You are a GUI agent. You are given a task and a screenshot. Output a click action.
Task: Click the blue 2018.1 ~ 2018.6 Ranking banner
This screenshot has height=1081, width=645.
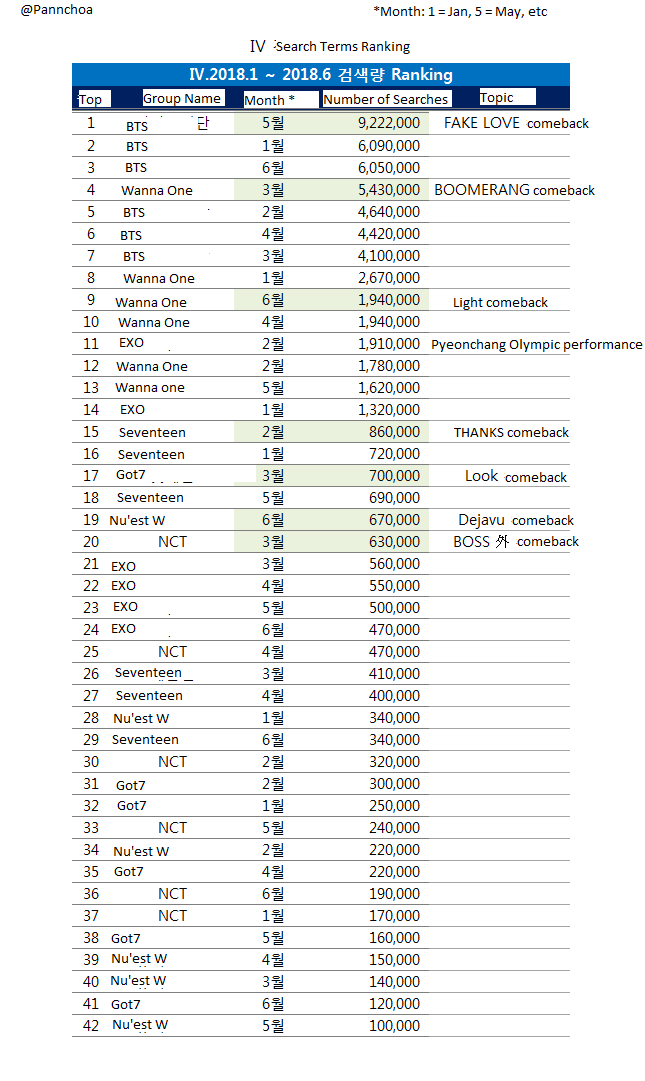click(x=320, y=75)
